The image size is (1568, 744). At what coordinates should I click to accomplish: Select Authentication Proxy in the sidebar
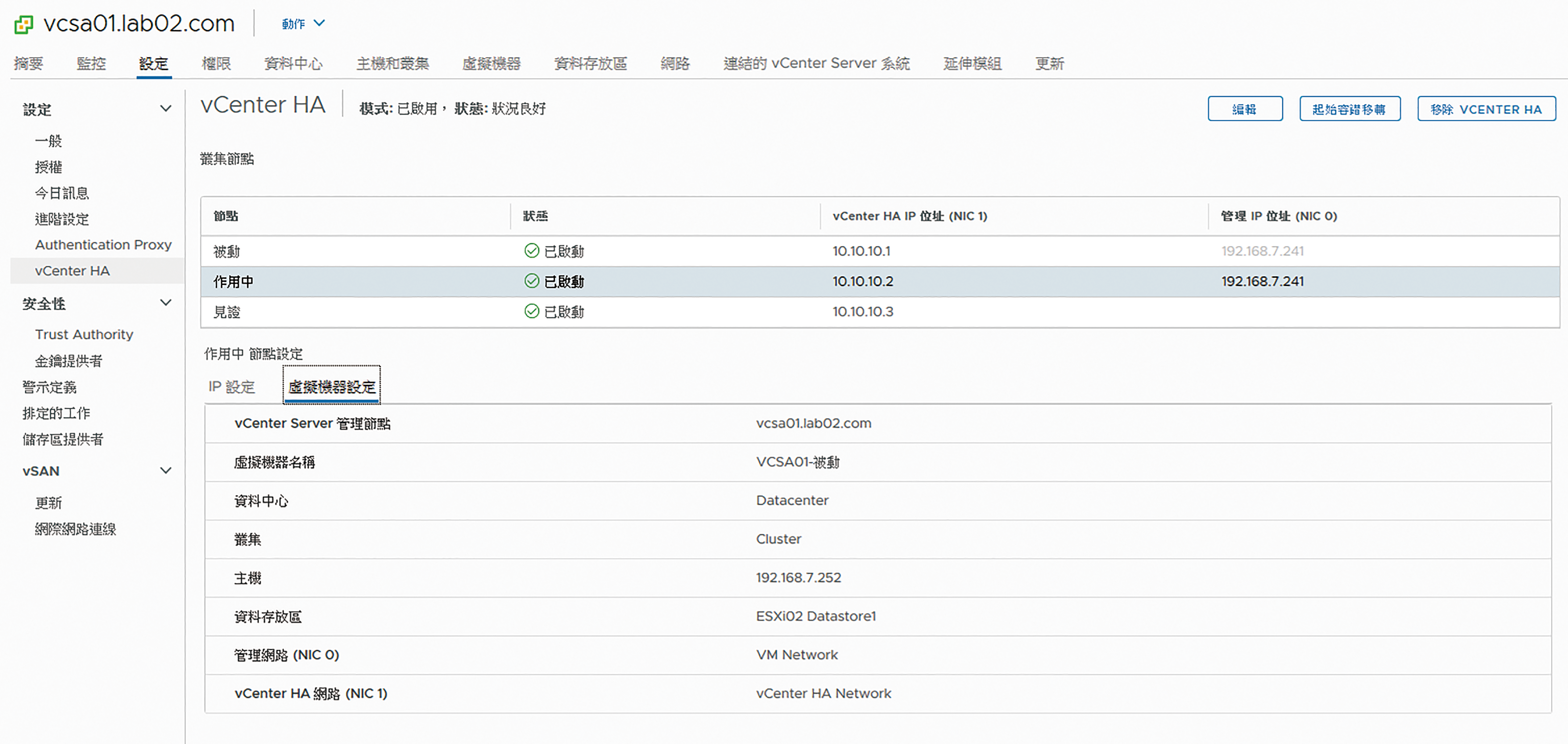point(103,245)
